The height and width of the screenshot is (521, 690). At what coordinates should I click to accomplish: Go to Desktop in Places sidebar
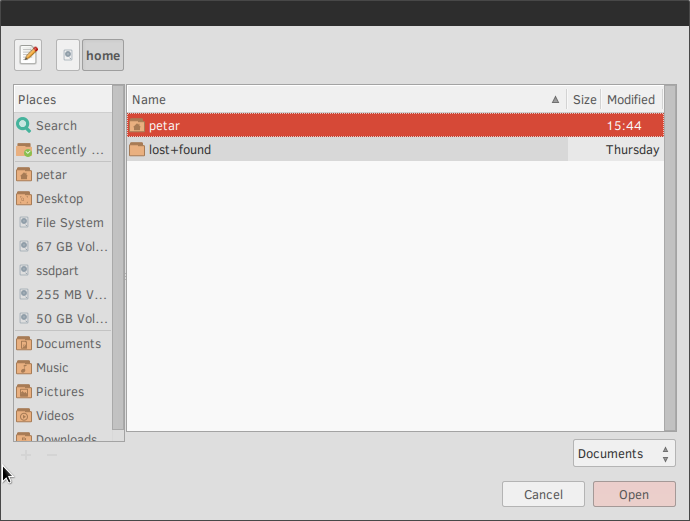[x=59, y=199]
